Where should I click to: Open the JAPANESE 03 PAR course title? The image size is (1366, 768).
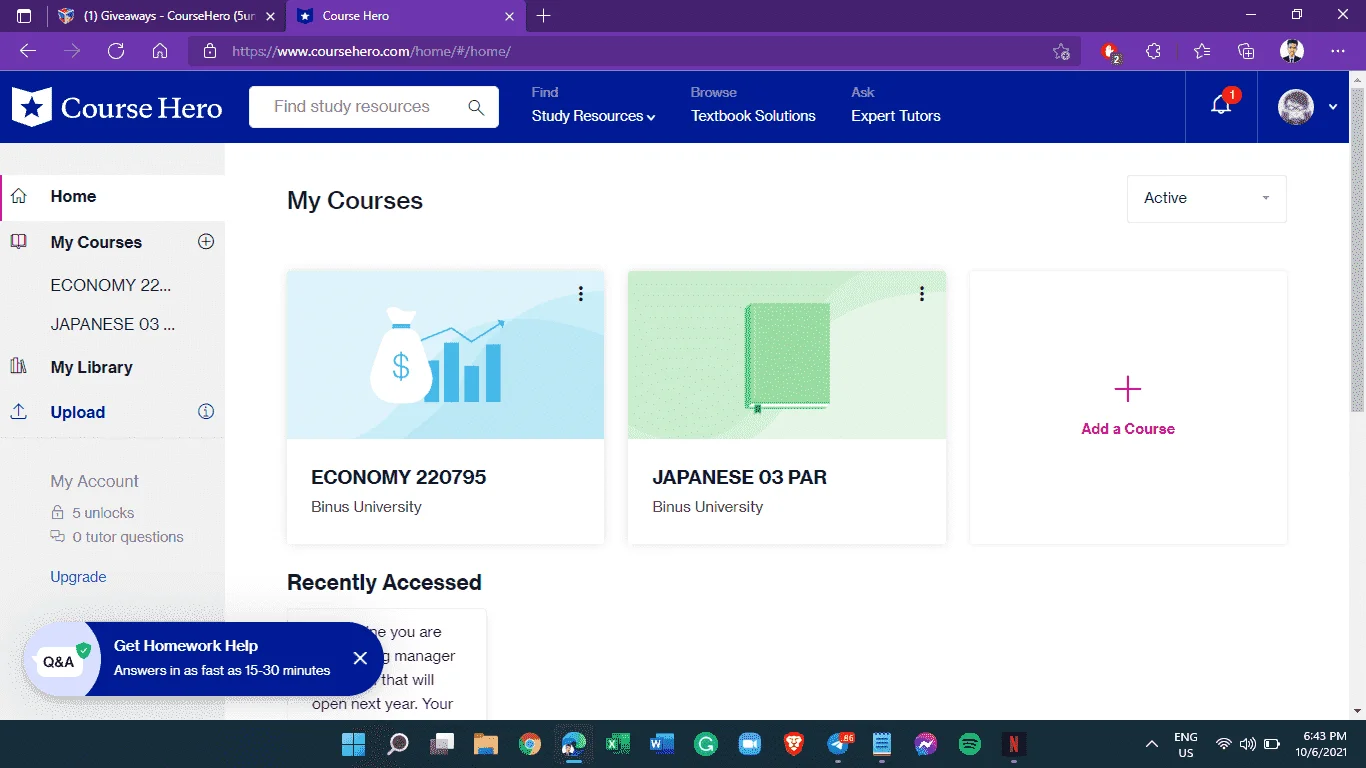pyautogui.click(x=740, y=477)
